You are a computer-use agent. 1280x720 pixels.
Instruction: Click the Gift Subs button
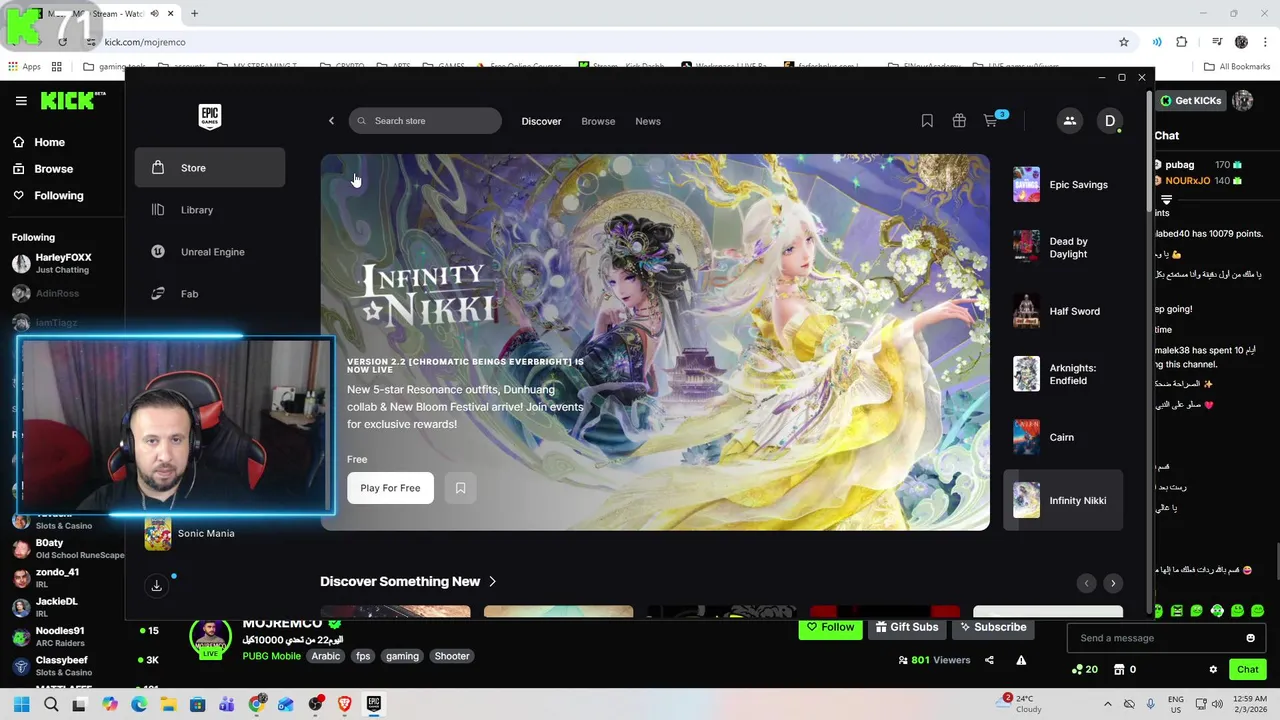(x=906, y=628)
